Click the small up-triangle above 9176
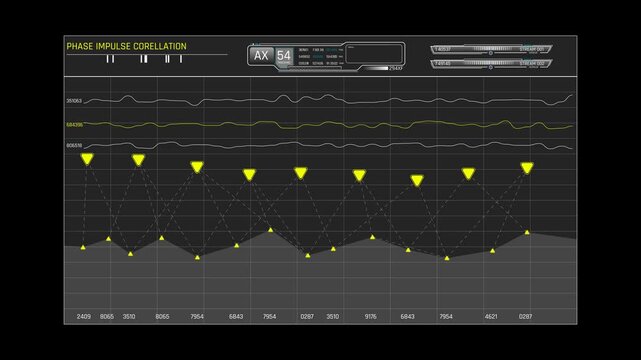This screenshot has height=360, width=641. pos(372,237)
